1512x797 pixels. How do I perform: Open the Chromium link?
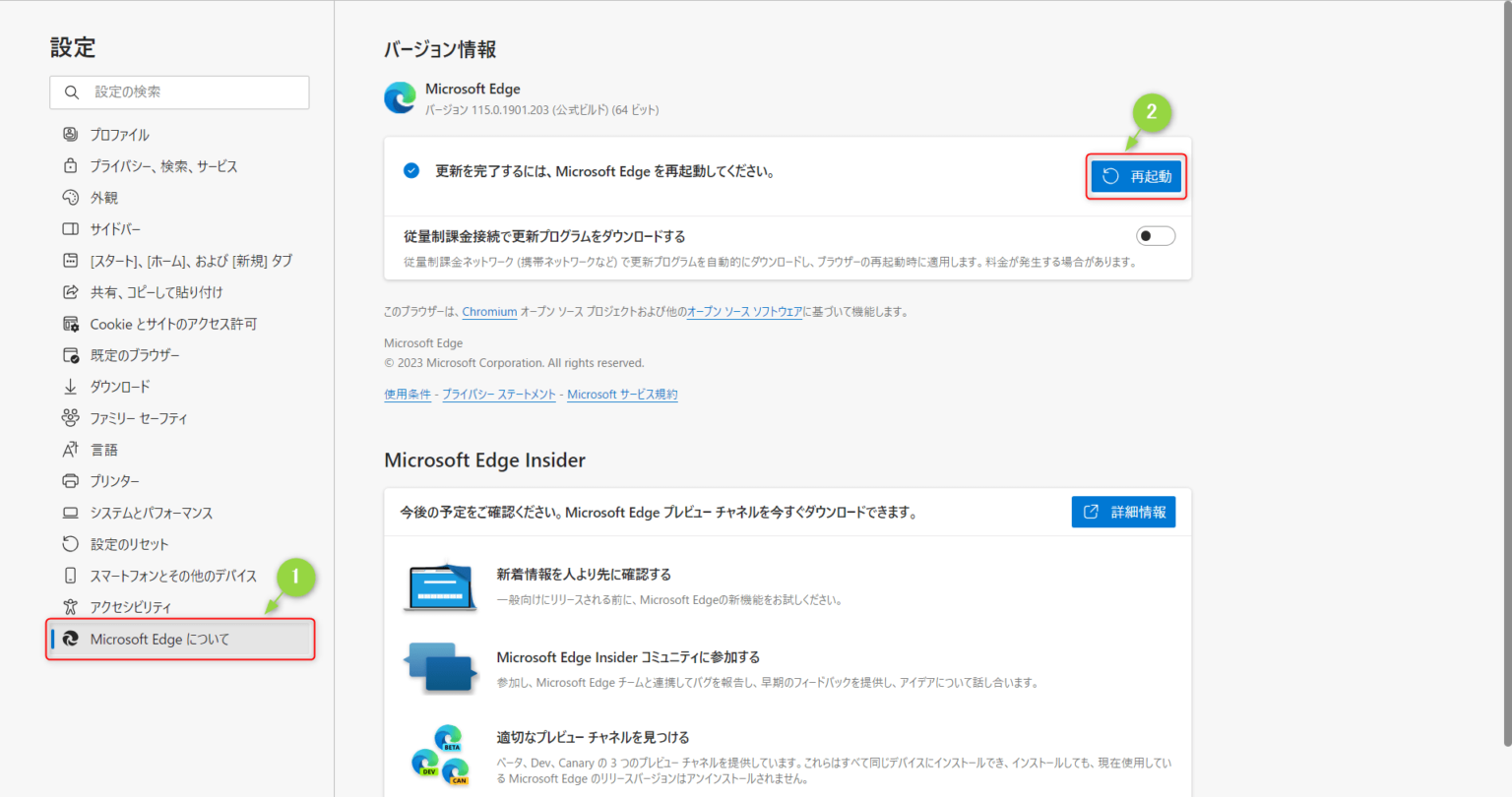(x=489, y=311)
